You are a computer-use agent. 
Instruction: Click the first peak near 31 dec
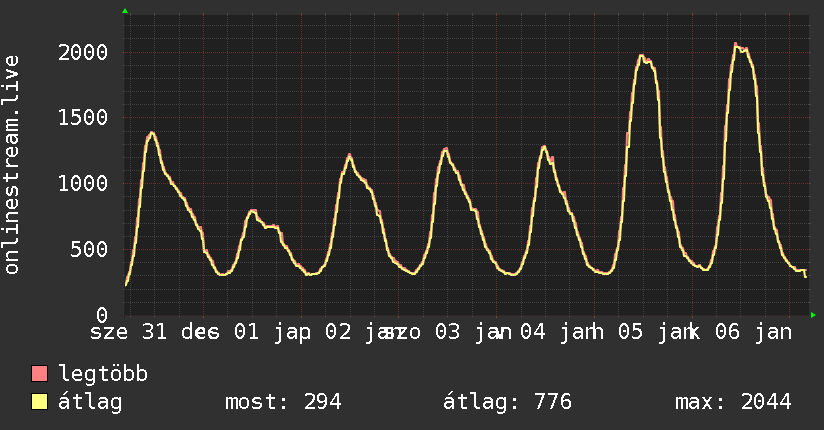coord(152,133)
